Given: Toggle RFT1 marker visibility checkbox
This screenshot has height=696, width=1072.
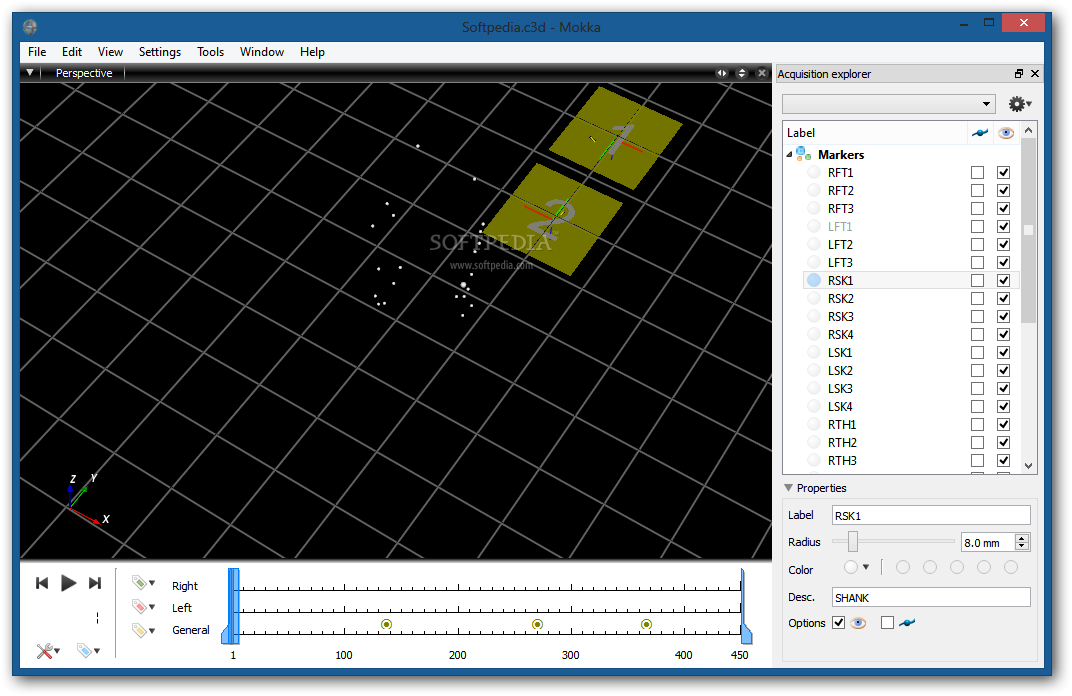Looking at the screenshot, I should point(1004,172).
